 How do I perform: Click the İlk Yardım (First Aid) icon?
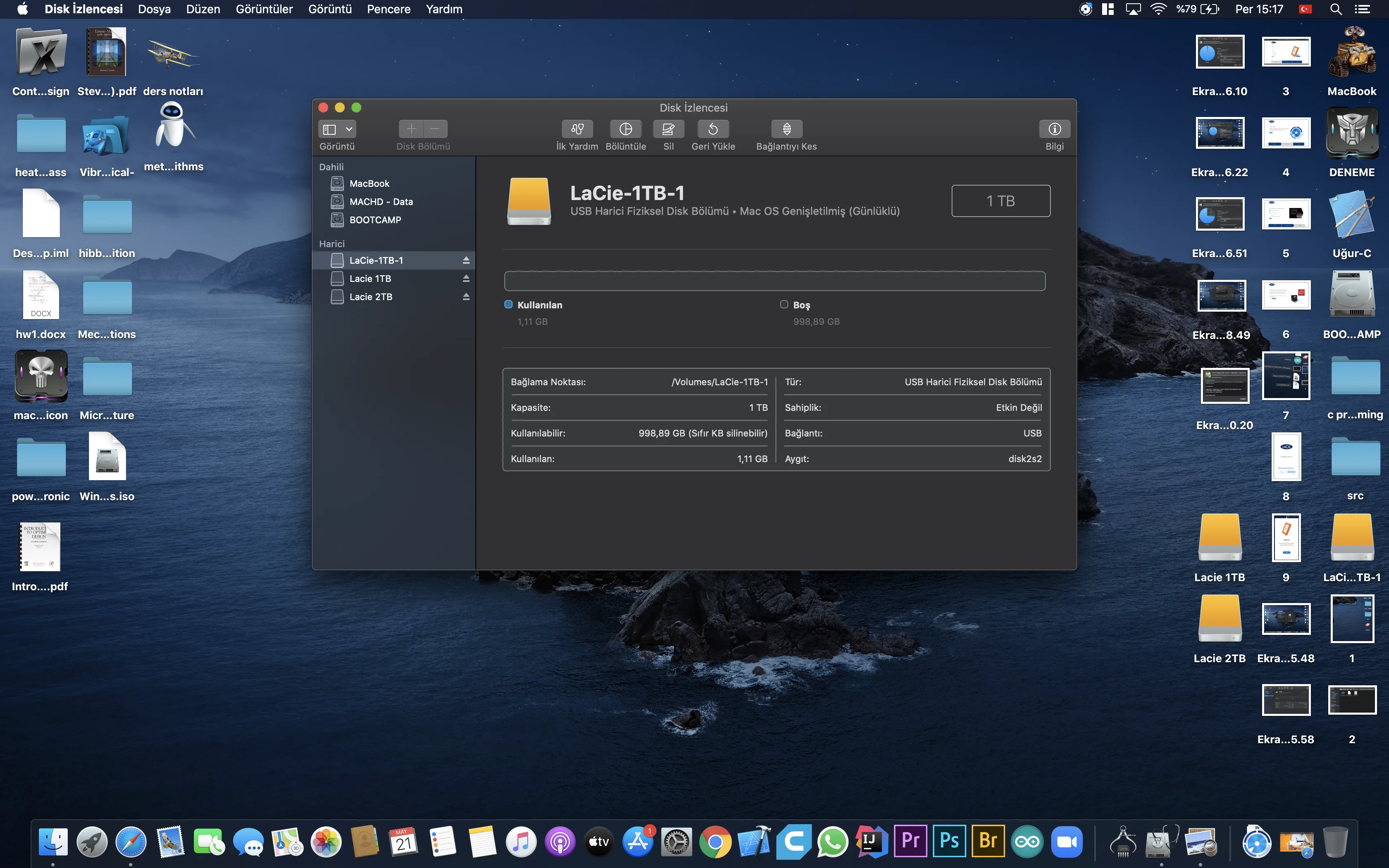click(577, 129)
